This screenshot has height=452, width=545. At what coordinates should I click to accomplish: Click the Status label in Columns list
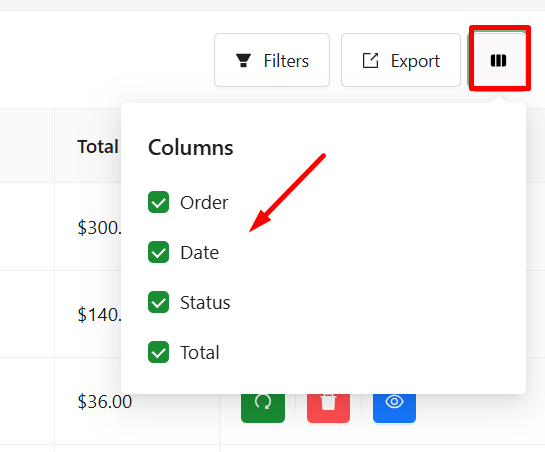205,302
